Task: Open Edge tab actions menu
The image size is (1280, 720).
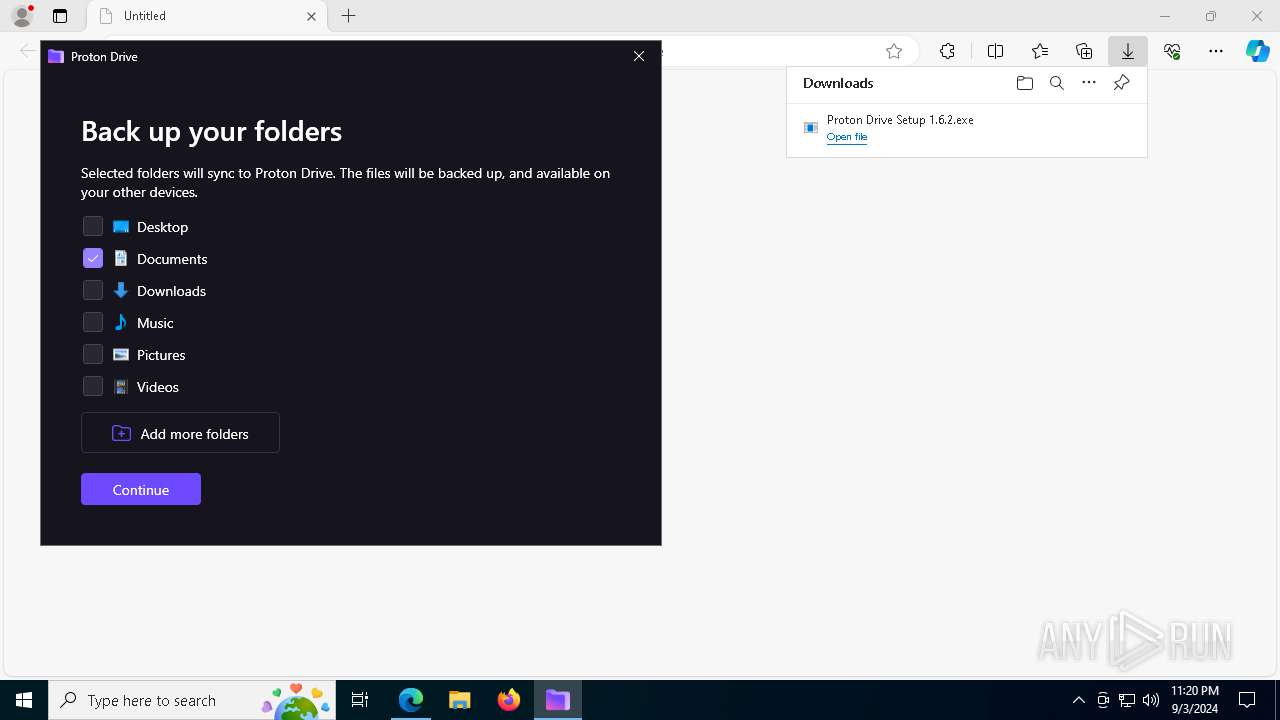Action: pos(60,16)
